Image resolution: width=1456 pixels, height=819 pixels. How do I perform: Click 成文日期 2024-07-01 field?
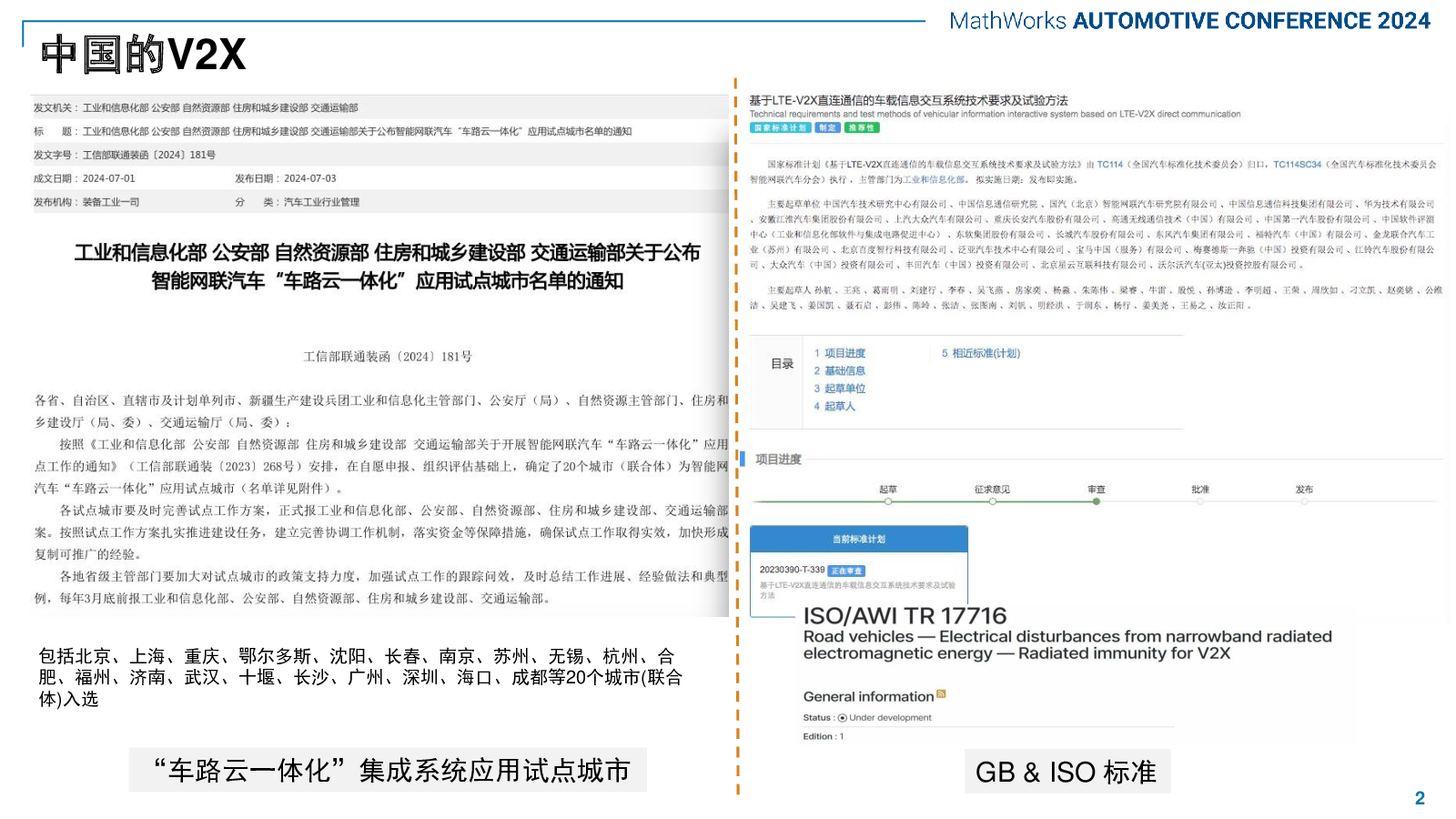pyautogui.click(x=84, y=178)
